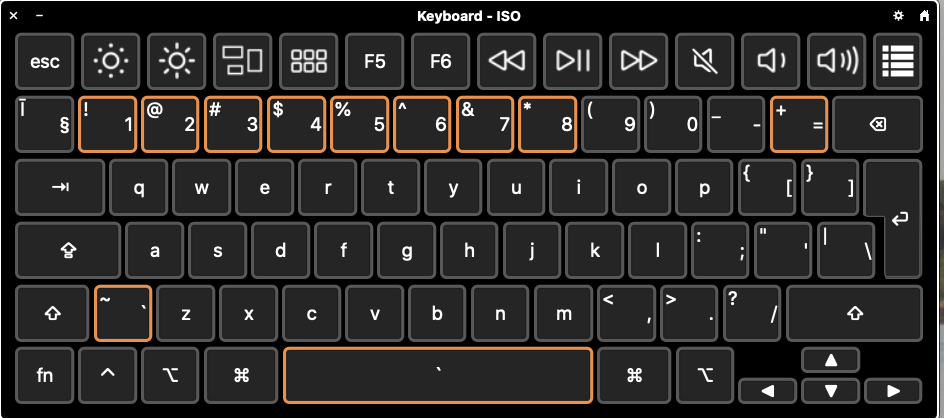Image resolution: width=944 pixels, height=418 pixels.
Task: Click the mute speaker key
Action: pos(704,61)
